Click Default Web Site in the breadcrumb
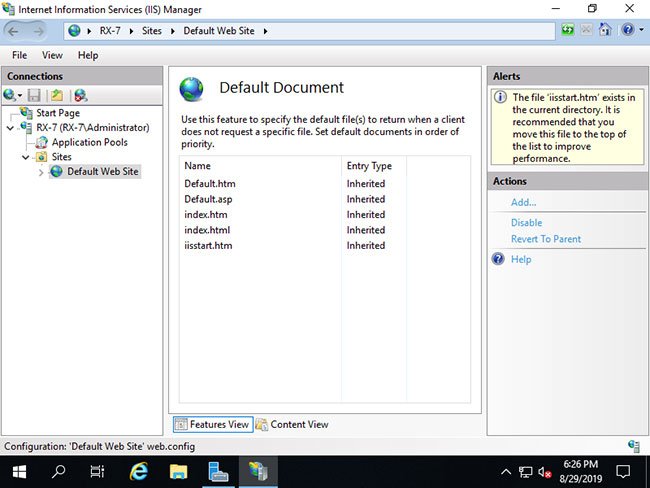650x488 pixels. click(219, 31)
